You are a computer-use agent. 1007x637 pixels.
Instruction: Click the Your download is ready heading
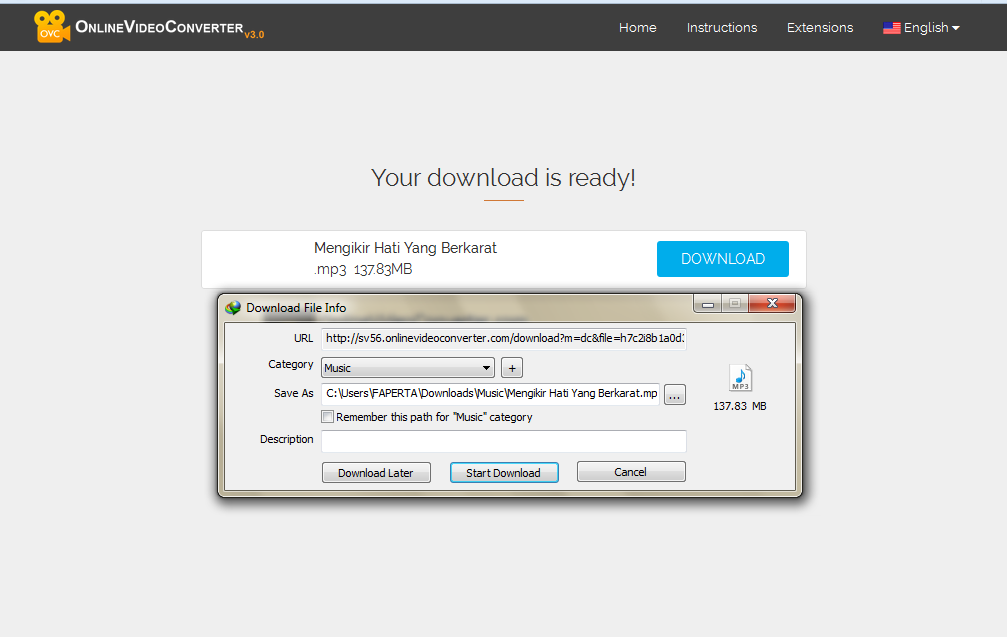pos(504,178)
